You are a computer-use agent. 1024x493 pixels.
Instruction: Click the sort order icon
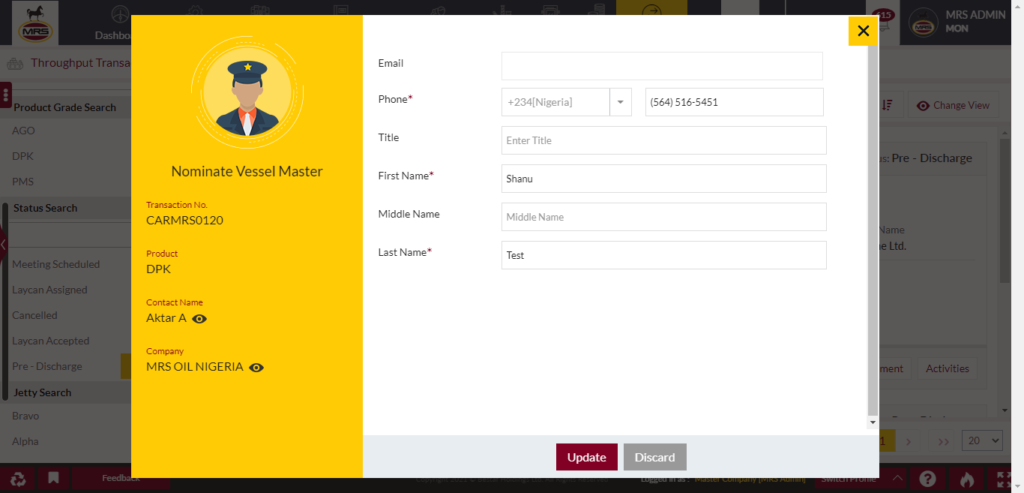coord(887,105)
